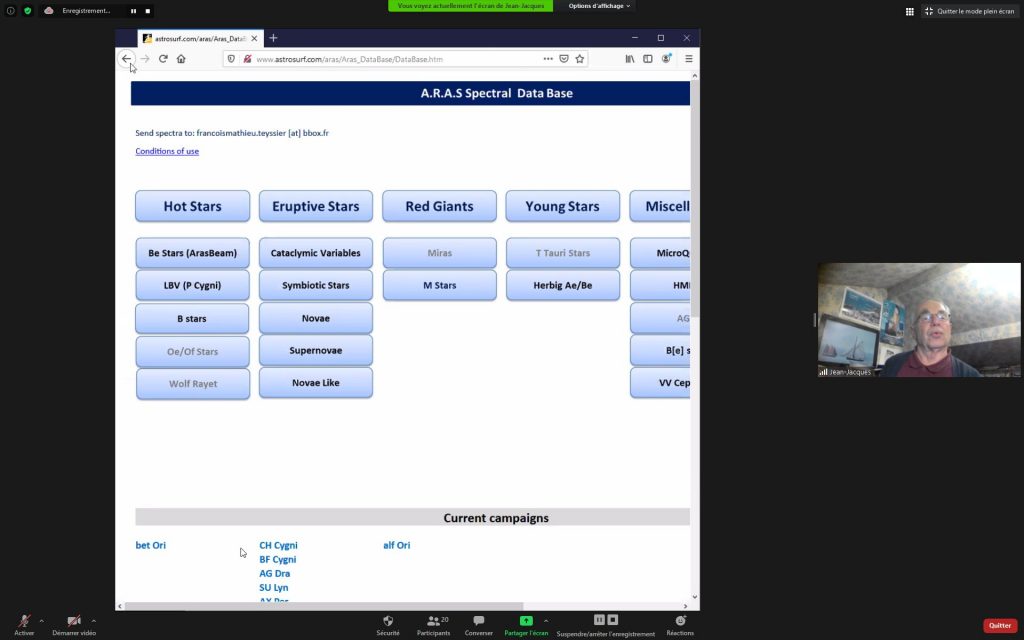
Task: Switch to gallery view grid icon
Action: tap(909, 11)
